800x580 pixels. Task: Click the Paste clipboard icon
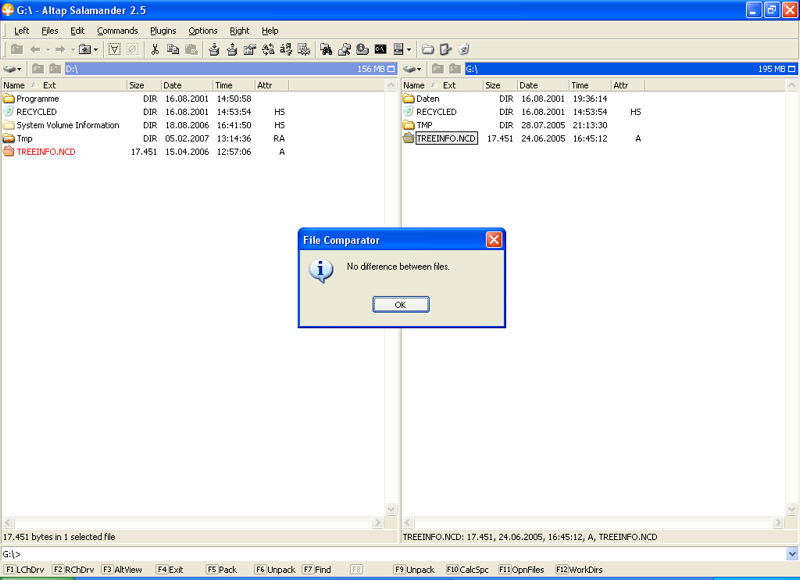coord(191,49)
